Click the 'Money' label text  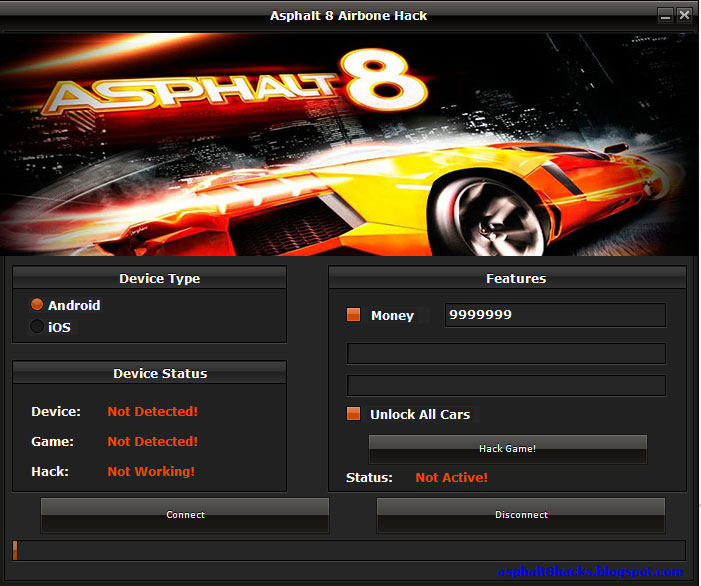click(x=393, y=316)
